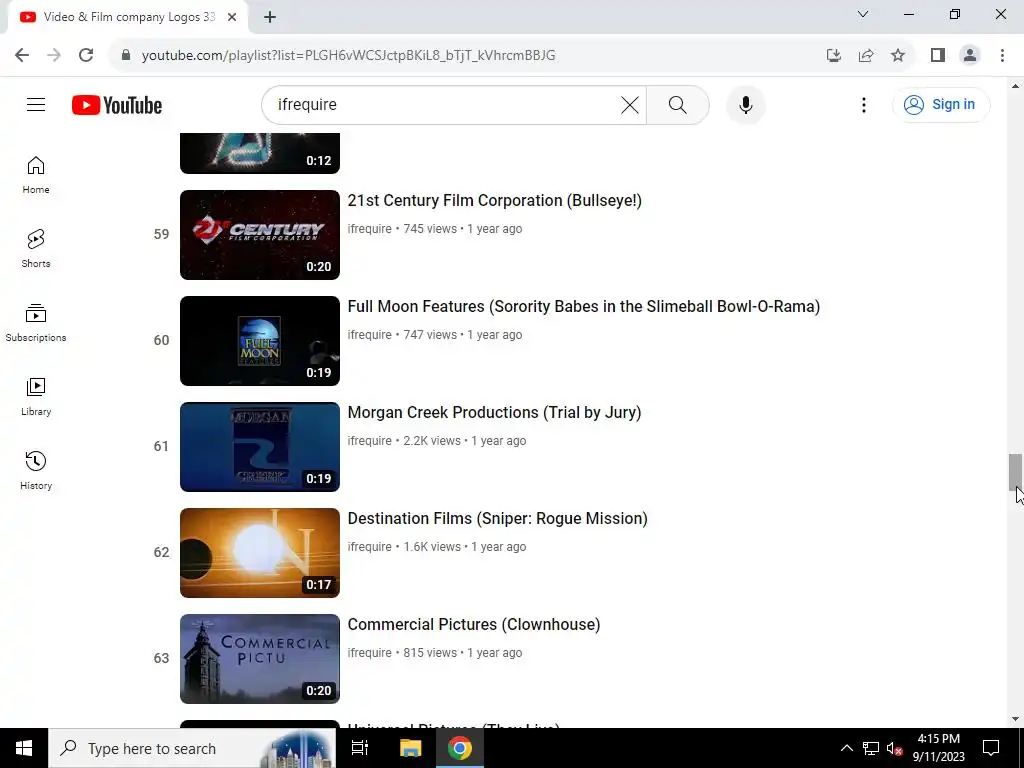The width and height of the screenshot is (1024, 768).
Task: Open network status tray icon
Action: point(871,748)
